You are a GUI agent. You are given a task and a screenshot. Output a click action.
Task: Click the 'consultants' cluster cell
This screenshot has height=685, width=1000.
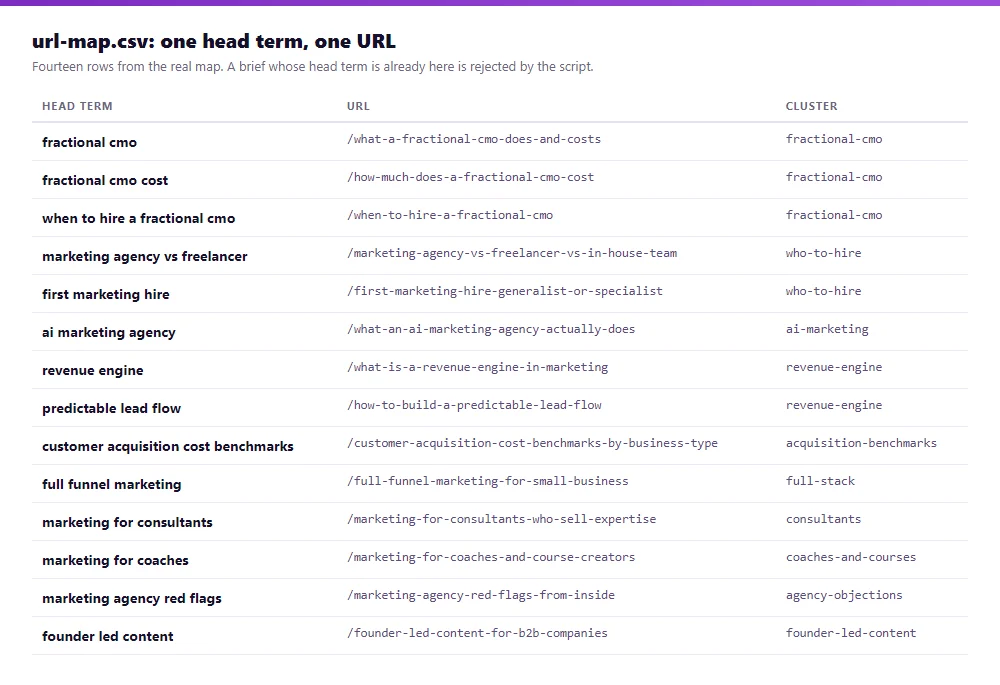coord(823,519)
